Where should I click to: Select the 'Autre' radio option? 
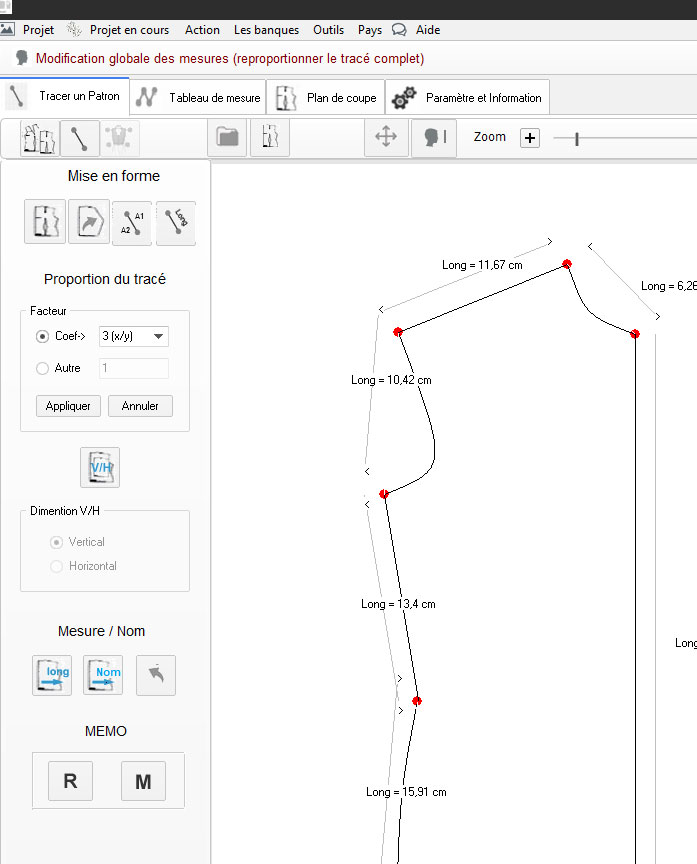click(x=42, y=368)
